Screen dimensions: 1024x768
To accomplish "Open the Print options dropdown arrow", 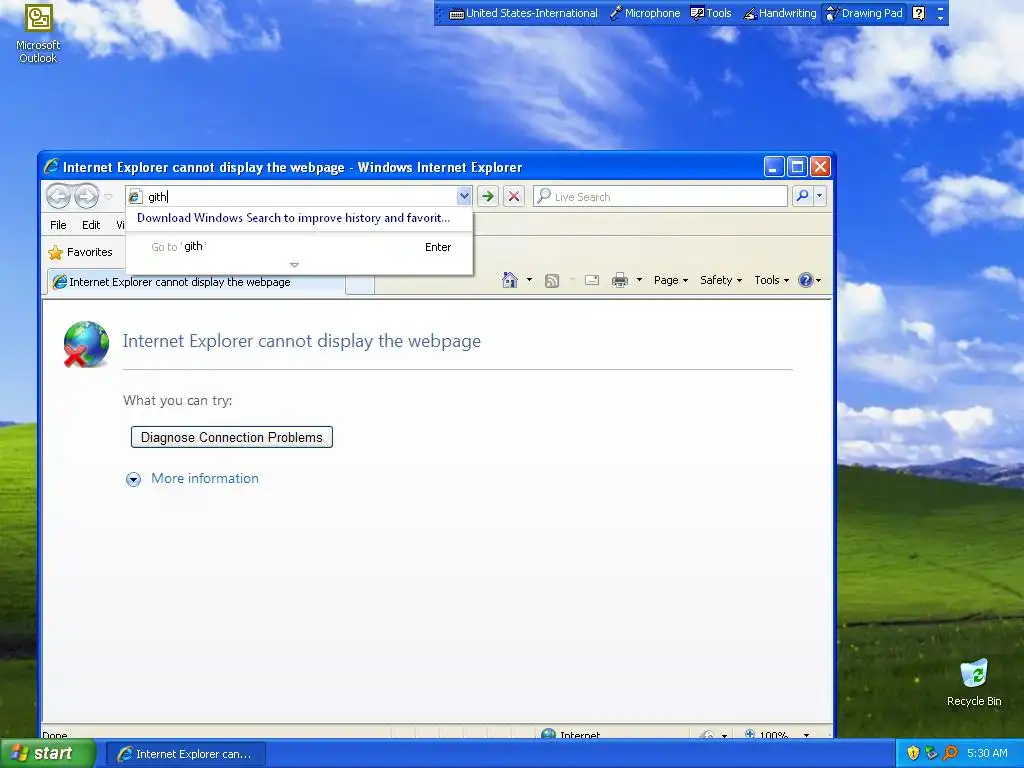I will pyautogui.click(x=639, y=280).
